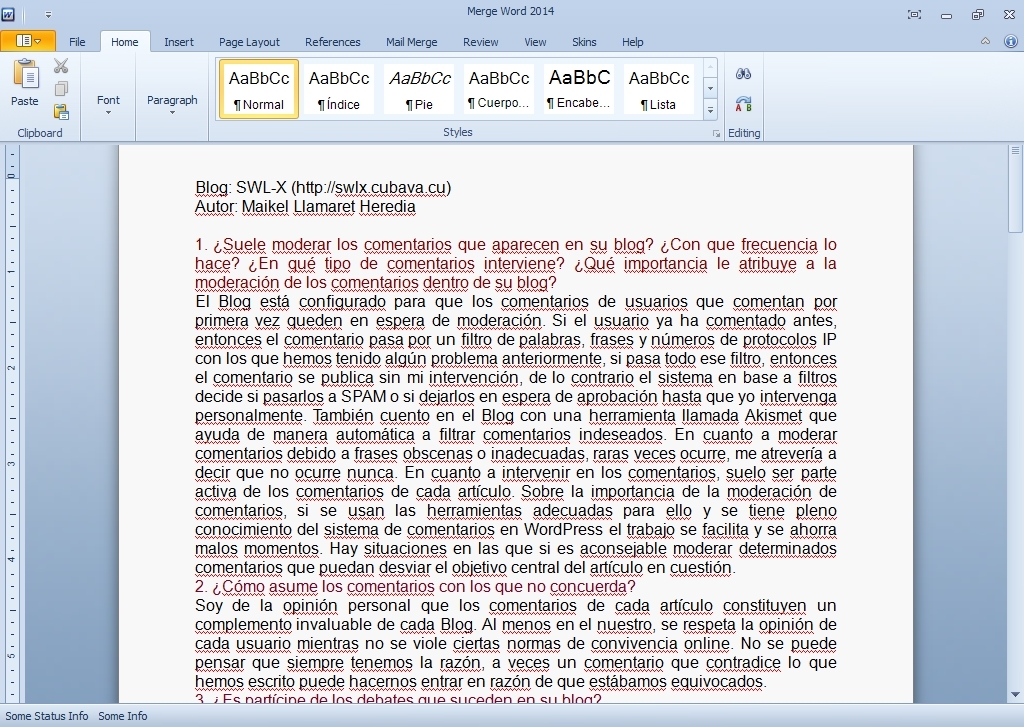Open the orange application menu button
This screenshot has height=727, width=1024.
28,41
